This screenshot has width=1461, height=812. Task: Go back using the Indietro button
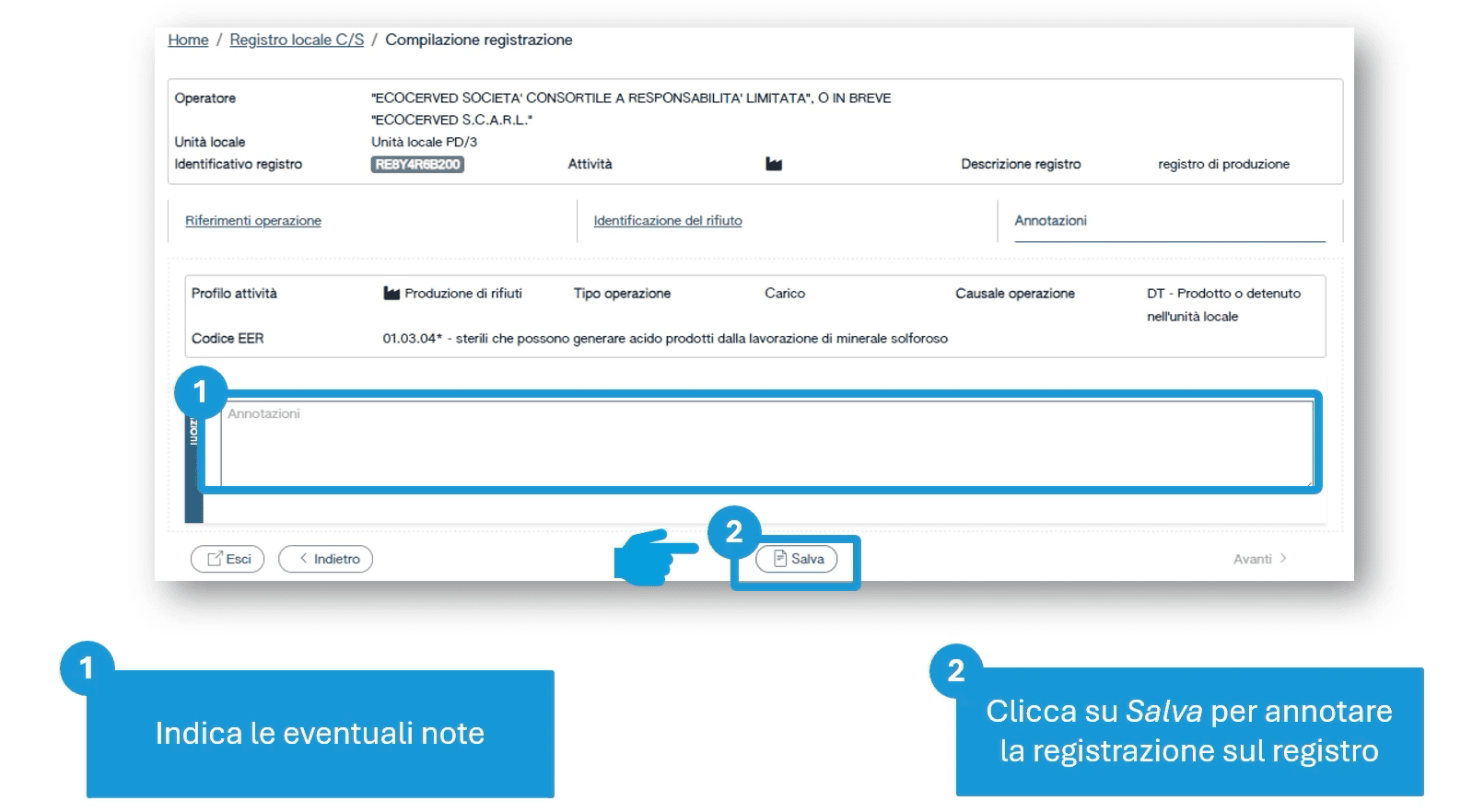(x=326, y=559)
